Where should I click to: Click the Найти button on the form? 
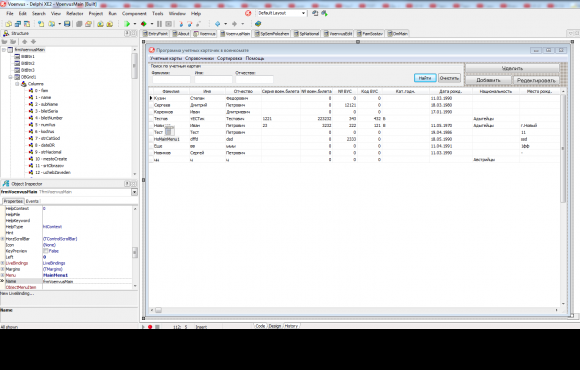[x=425, y=78]
